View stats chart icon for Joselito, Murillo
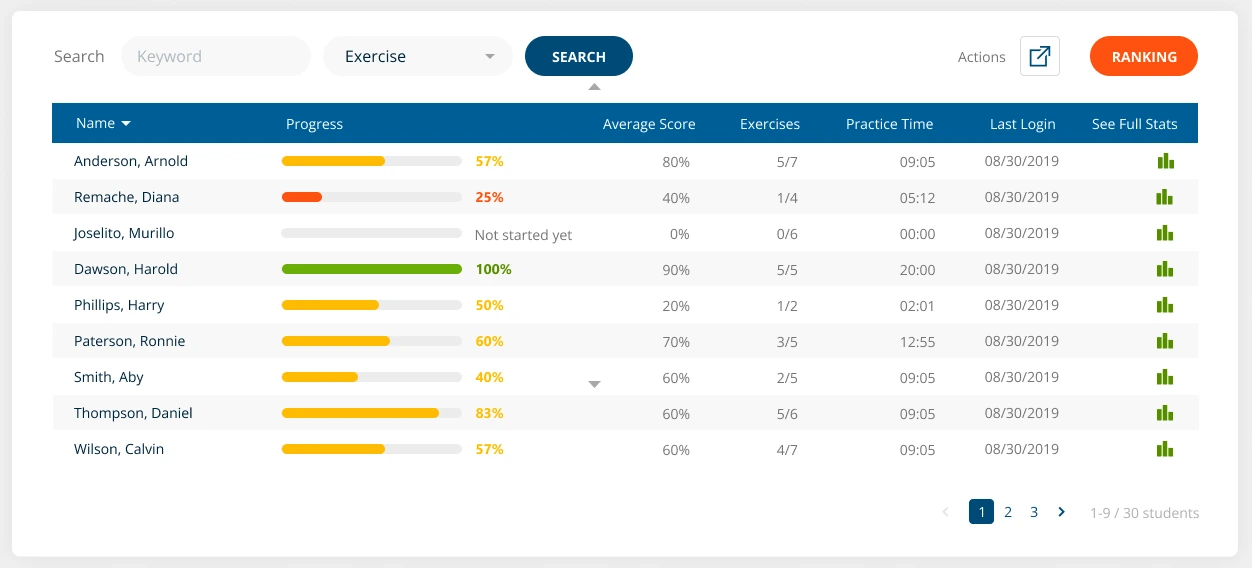Screen dimensions: 1252x568 tap(1164, 233)
